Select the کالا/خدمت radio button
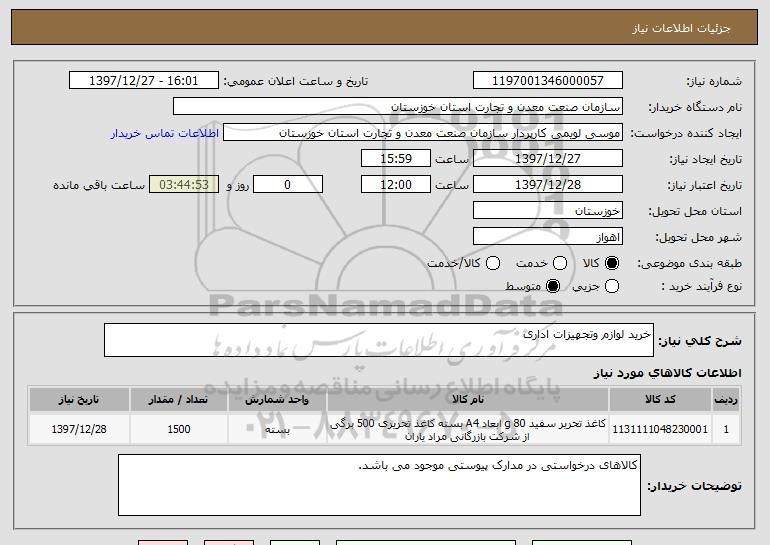Screen dimensions: 770x545 (493, 263)
